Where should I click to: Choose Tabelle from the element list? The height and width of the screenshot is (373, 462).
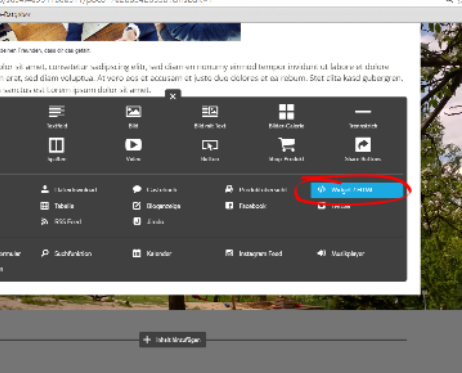coord(57,206)
